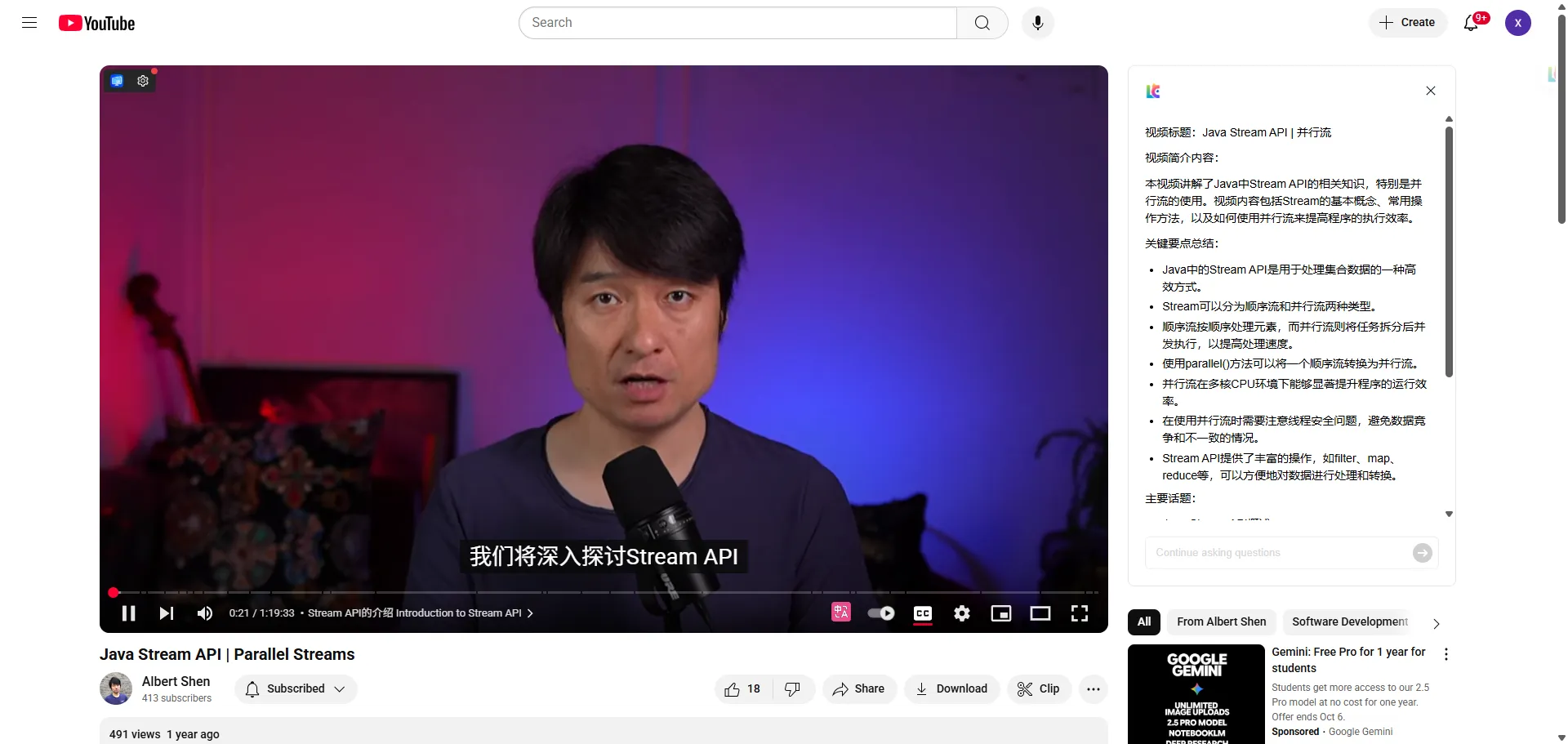Open the YouTube hamburger guide menu
Viewport: 1568px width, 744px height.
click(x=29, y=23)
